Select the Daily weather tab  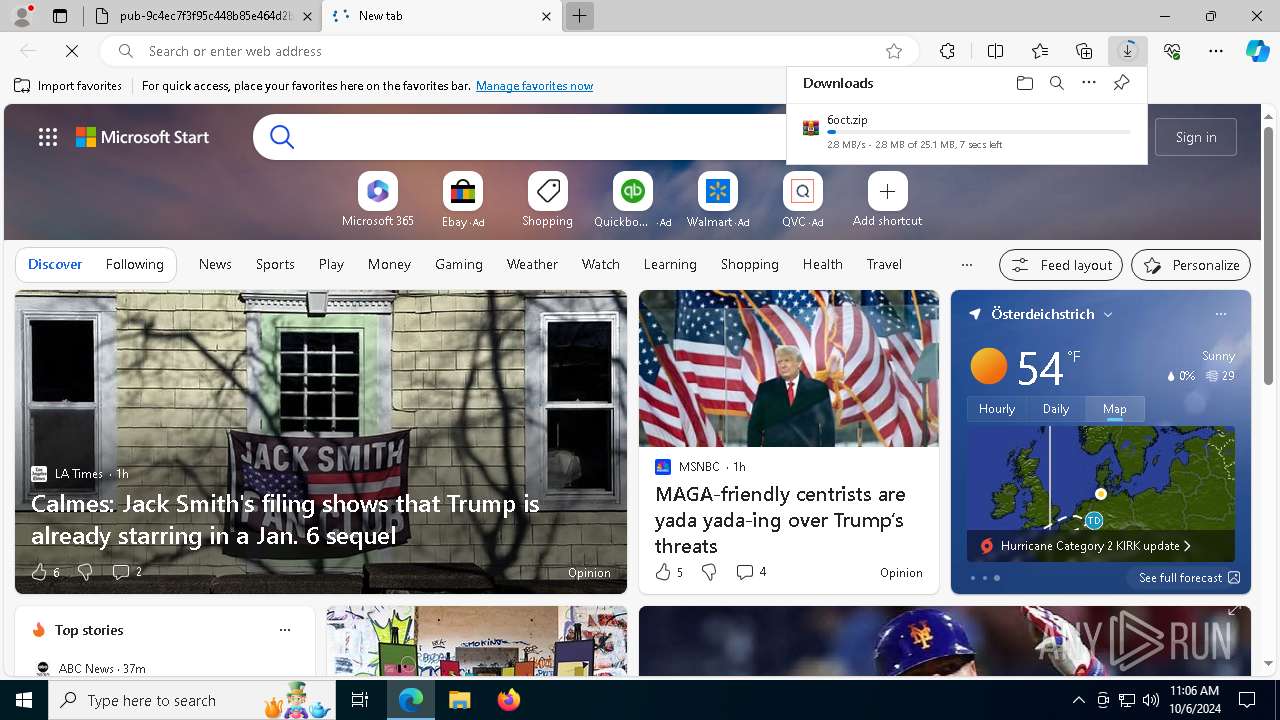1056,408
